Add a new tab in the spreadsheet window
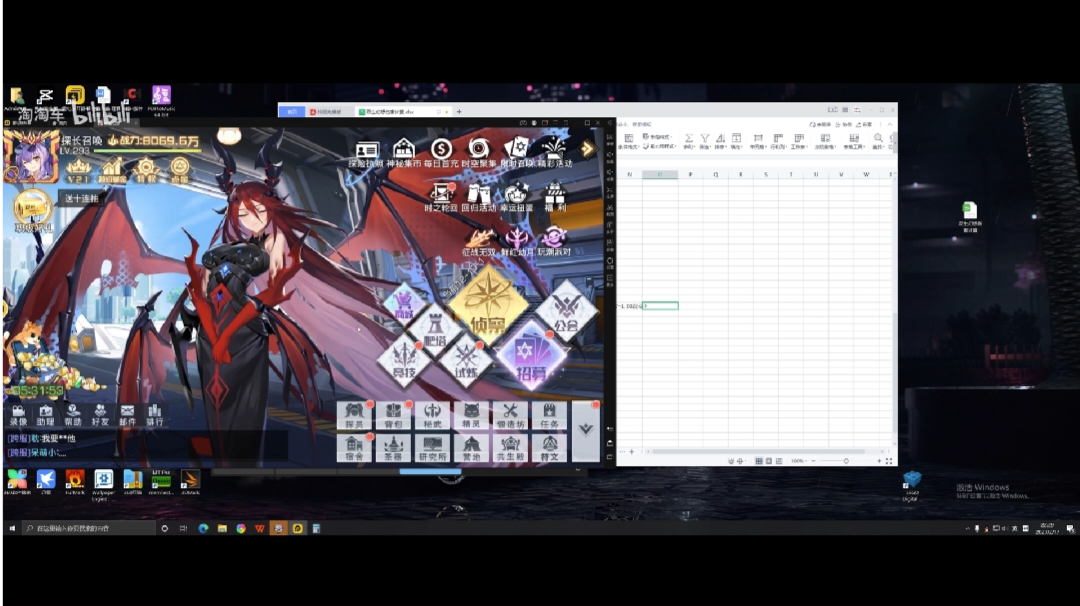The height and width of the screenshot is (606, 1080). [459, 112]
